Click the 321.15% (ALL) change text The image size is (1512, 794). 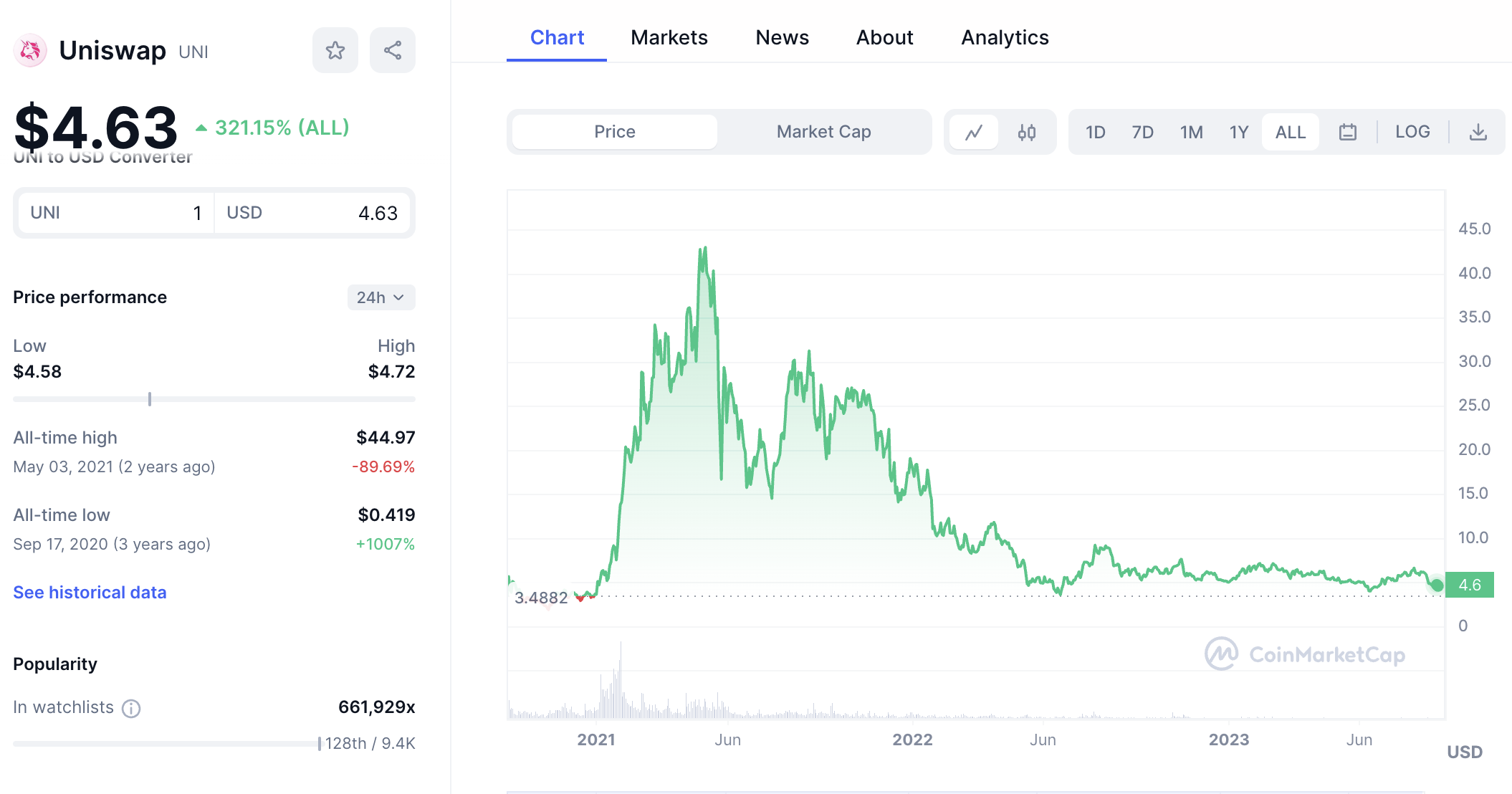point(282,128)
